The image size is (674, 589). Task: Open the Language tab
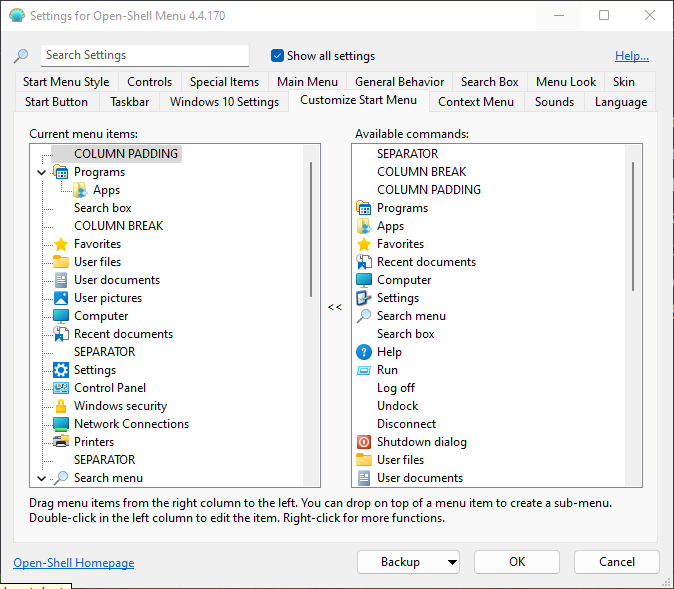621,102
